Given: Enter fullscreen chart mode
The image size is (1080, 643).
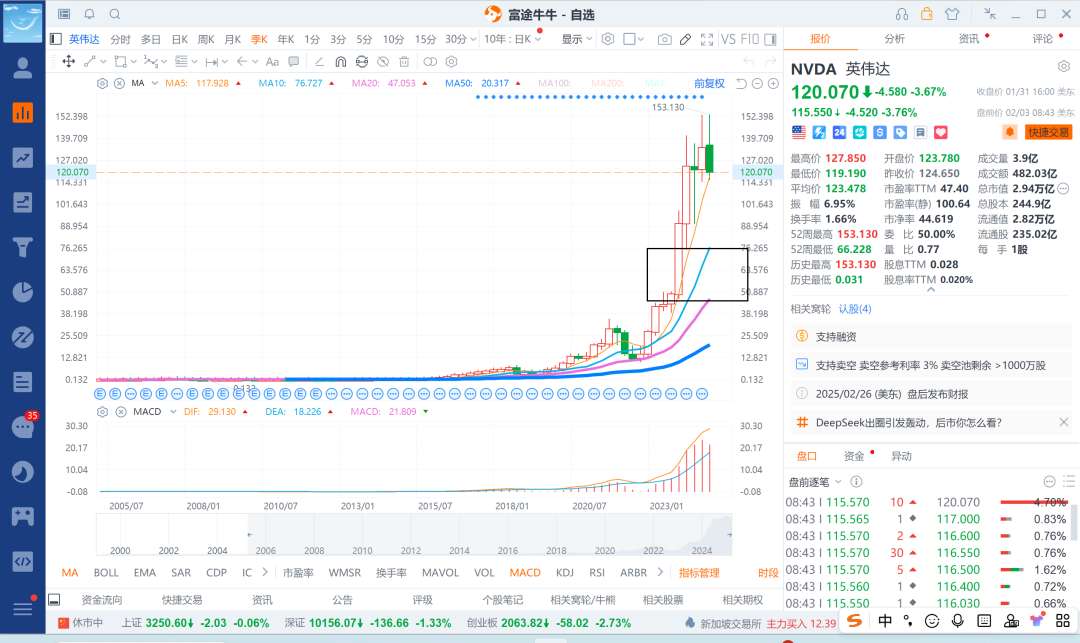Looking at the screenshot, I should click(707, 39).
